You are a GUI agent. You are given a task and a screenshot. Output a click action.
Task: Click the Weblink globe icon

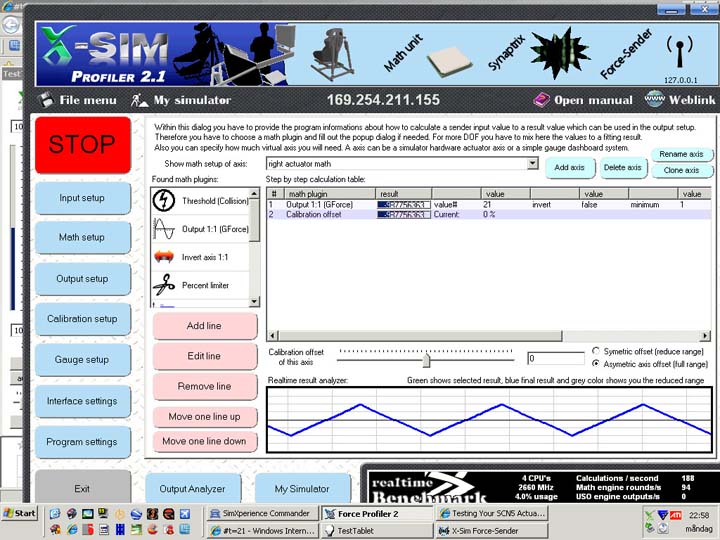(x=654, y=99)
